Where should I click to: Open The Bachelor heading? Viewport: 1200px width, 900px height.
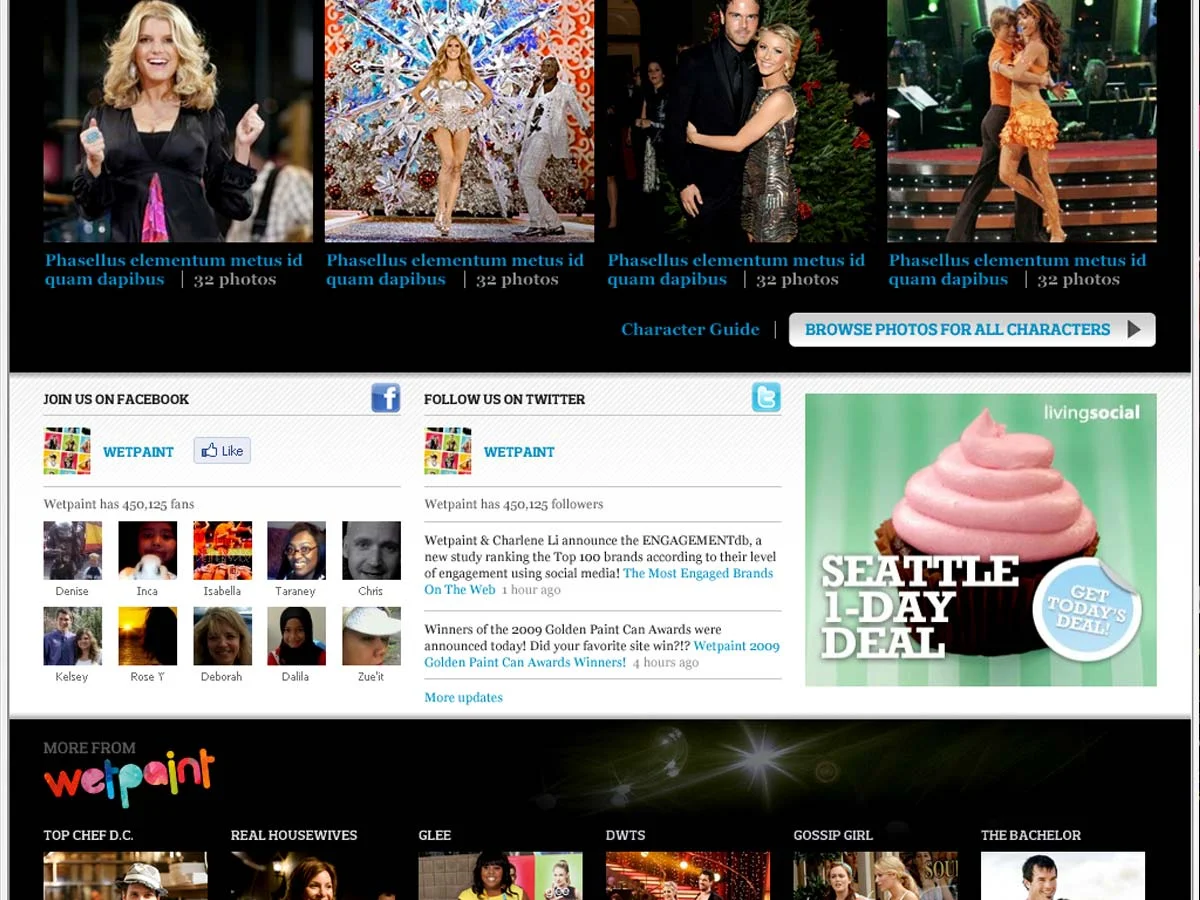(1031, 835)
